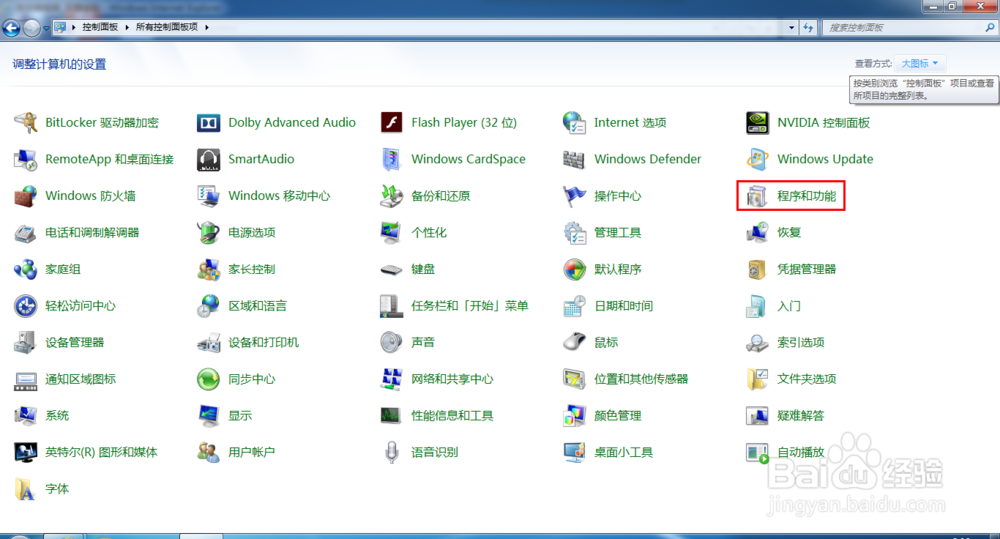Expand the address bar history dropdown arrow

pos(791,27)
